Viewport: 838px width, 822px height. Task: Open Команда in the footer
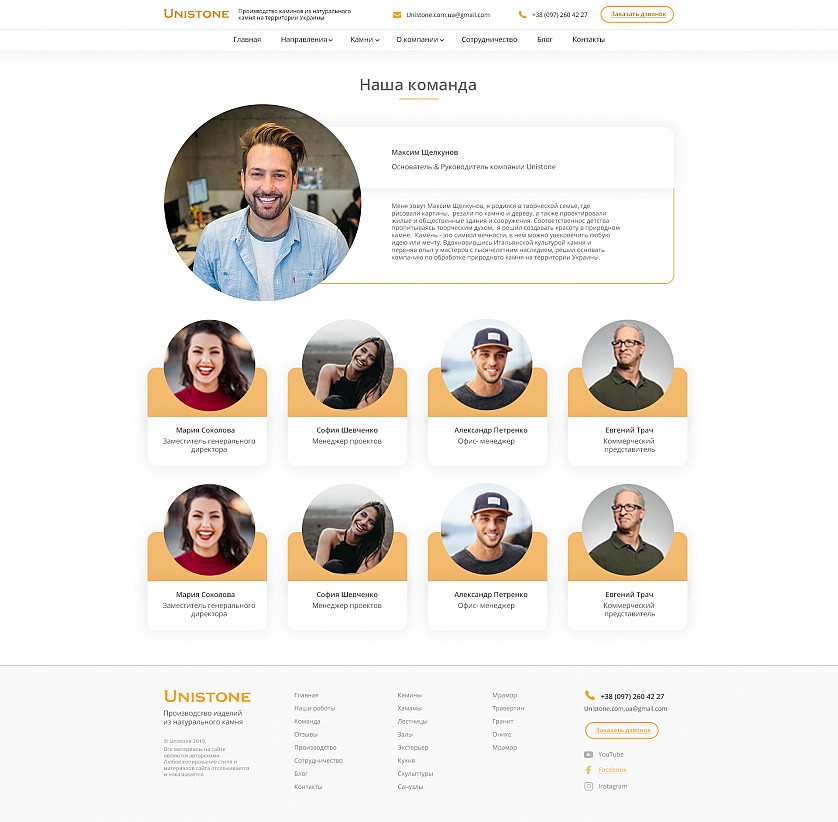click(307, 722)
